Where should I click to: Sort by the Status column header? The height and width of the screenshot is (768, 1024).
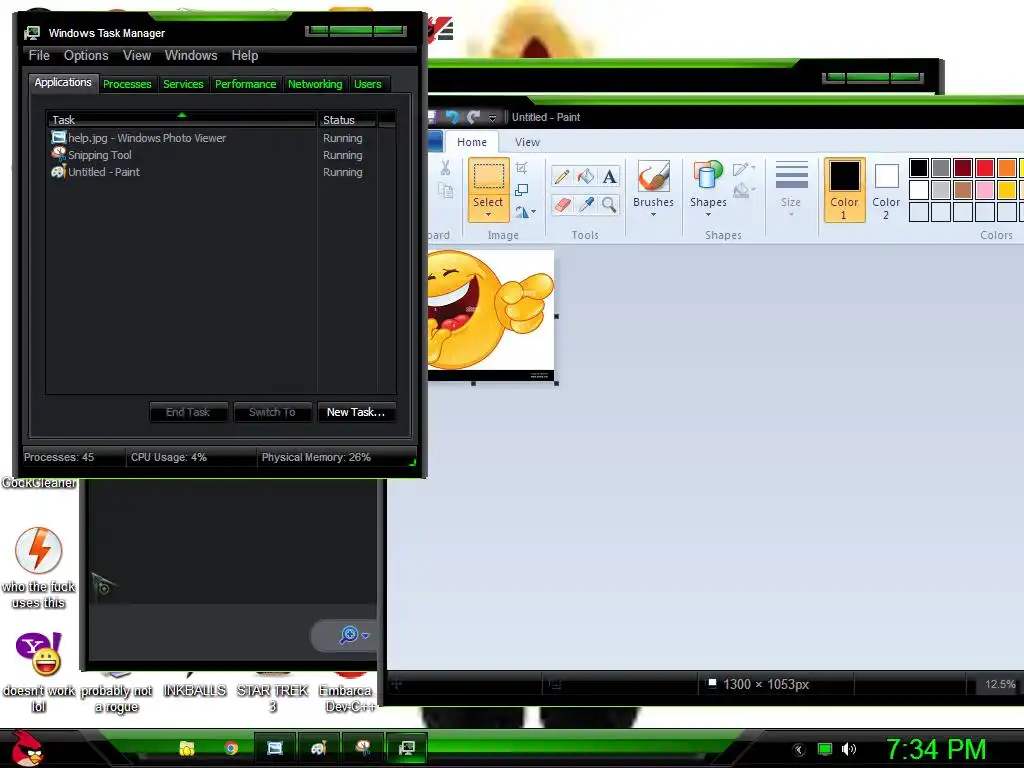[x=347, y=120]
